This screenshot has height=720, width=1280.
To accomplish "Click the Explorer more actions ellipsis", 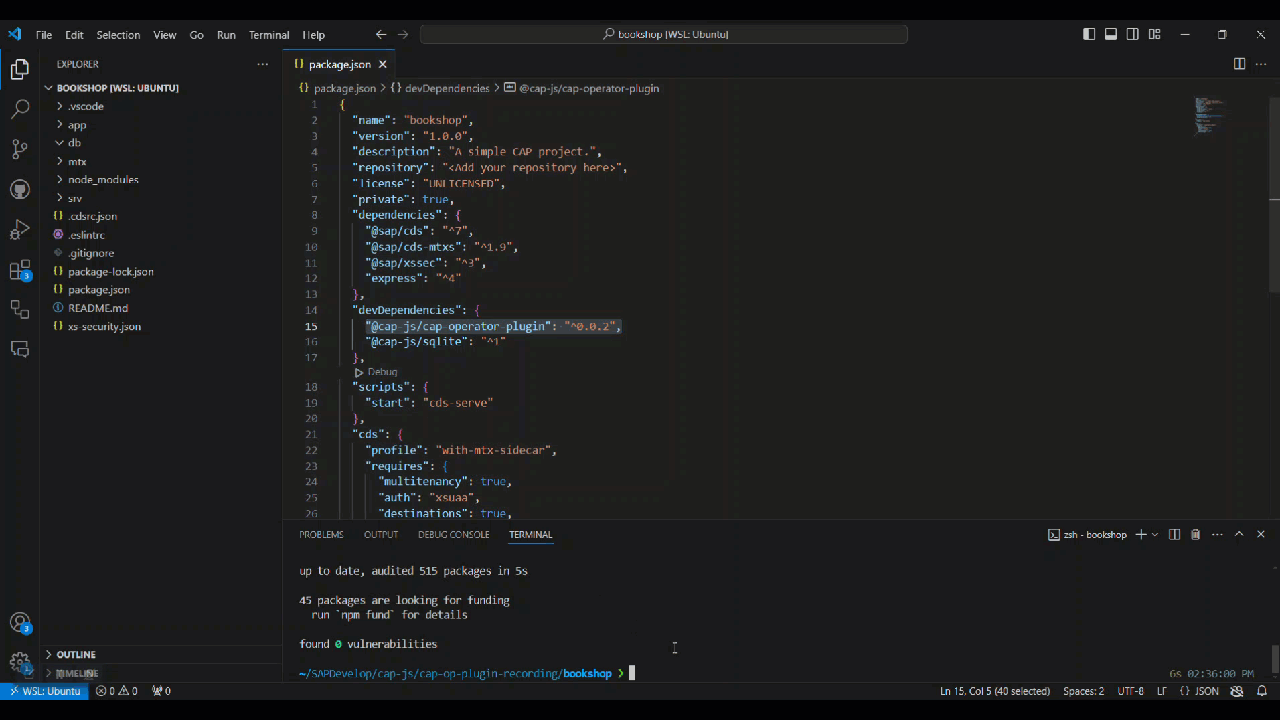I will point(263,64).
